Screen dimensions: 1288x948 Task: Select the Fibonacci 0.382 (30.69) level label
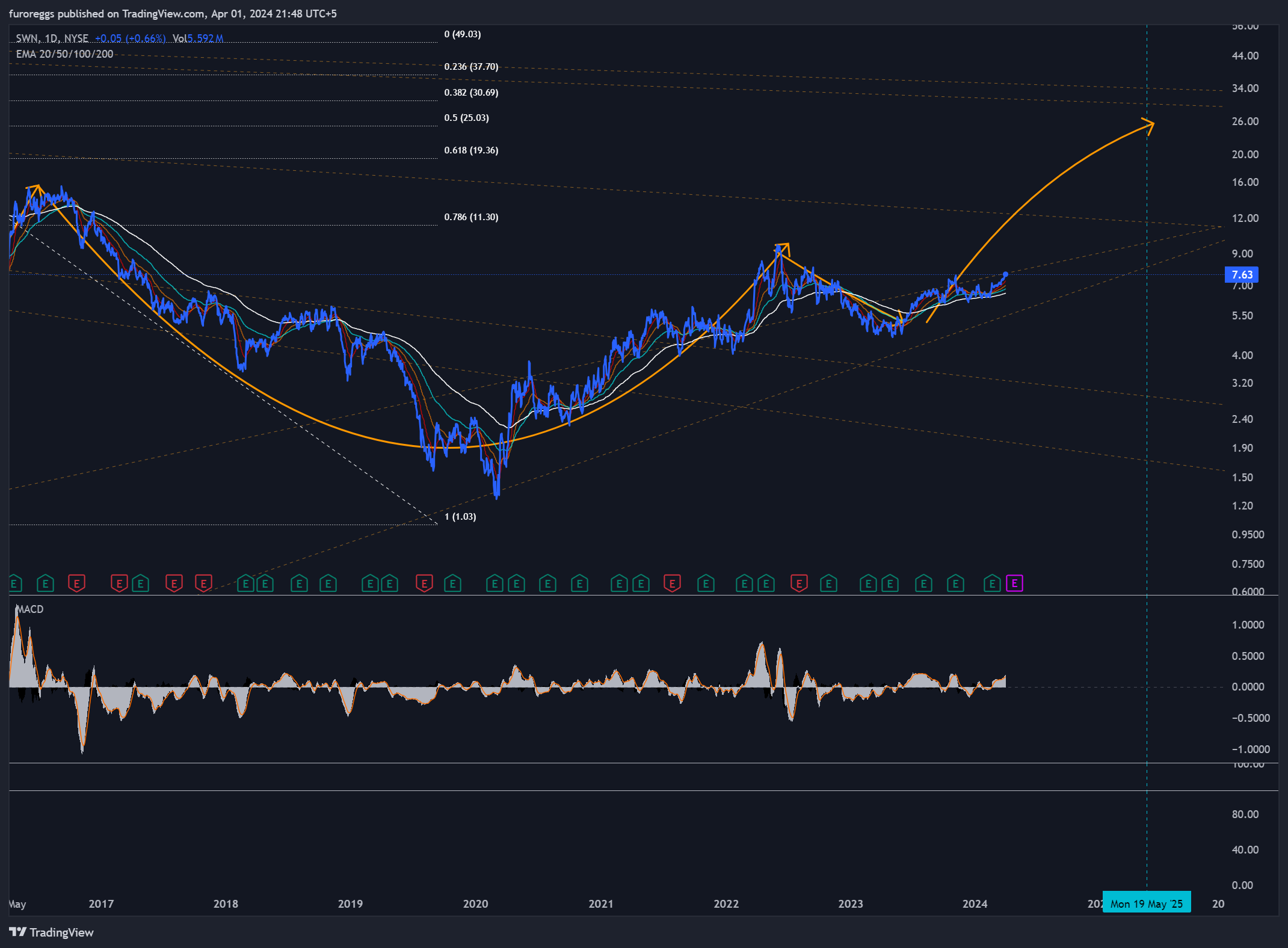click(471, 93)
